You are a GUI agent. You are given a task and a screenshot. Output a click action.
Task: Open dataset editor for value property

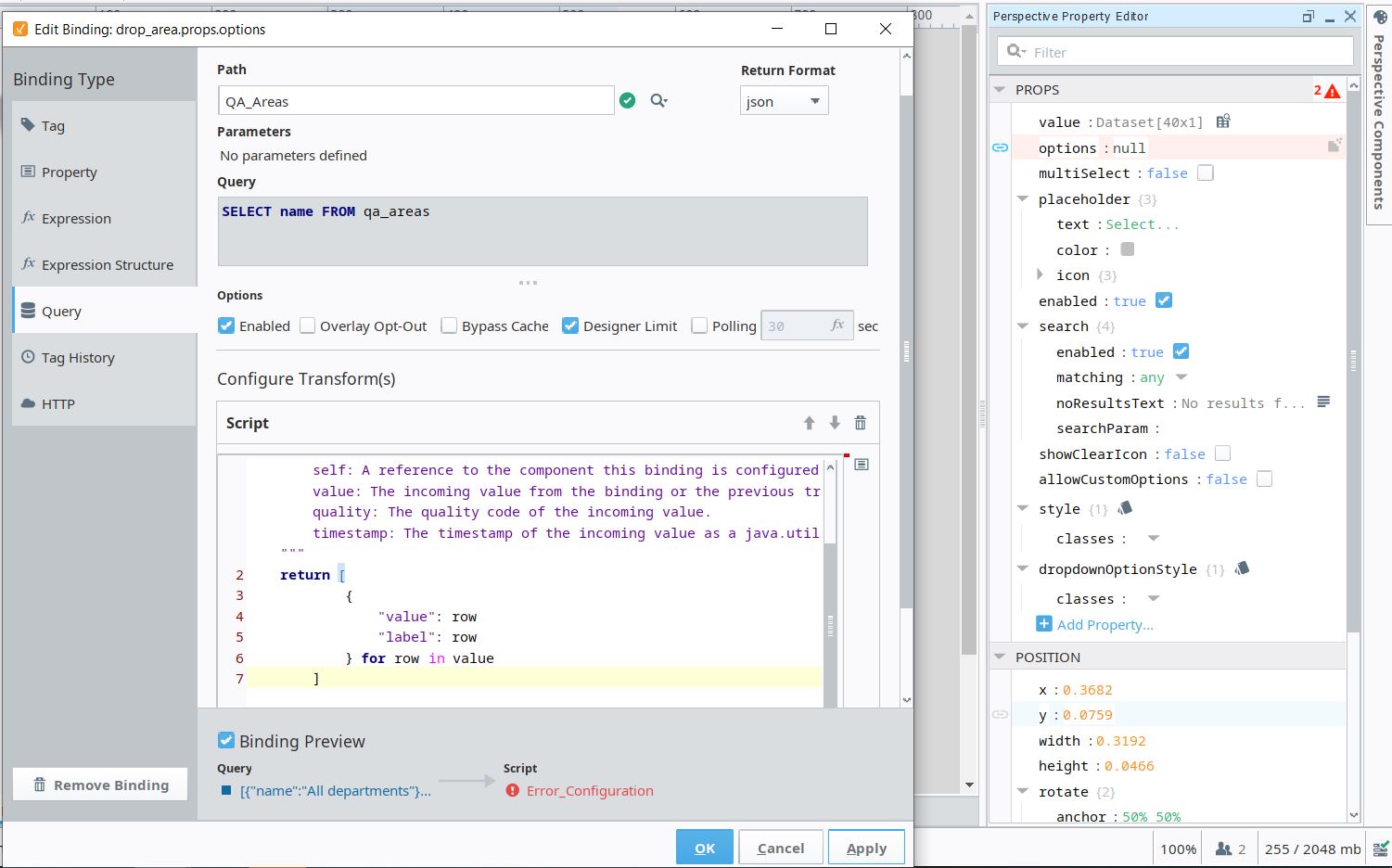(1223, 121)
